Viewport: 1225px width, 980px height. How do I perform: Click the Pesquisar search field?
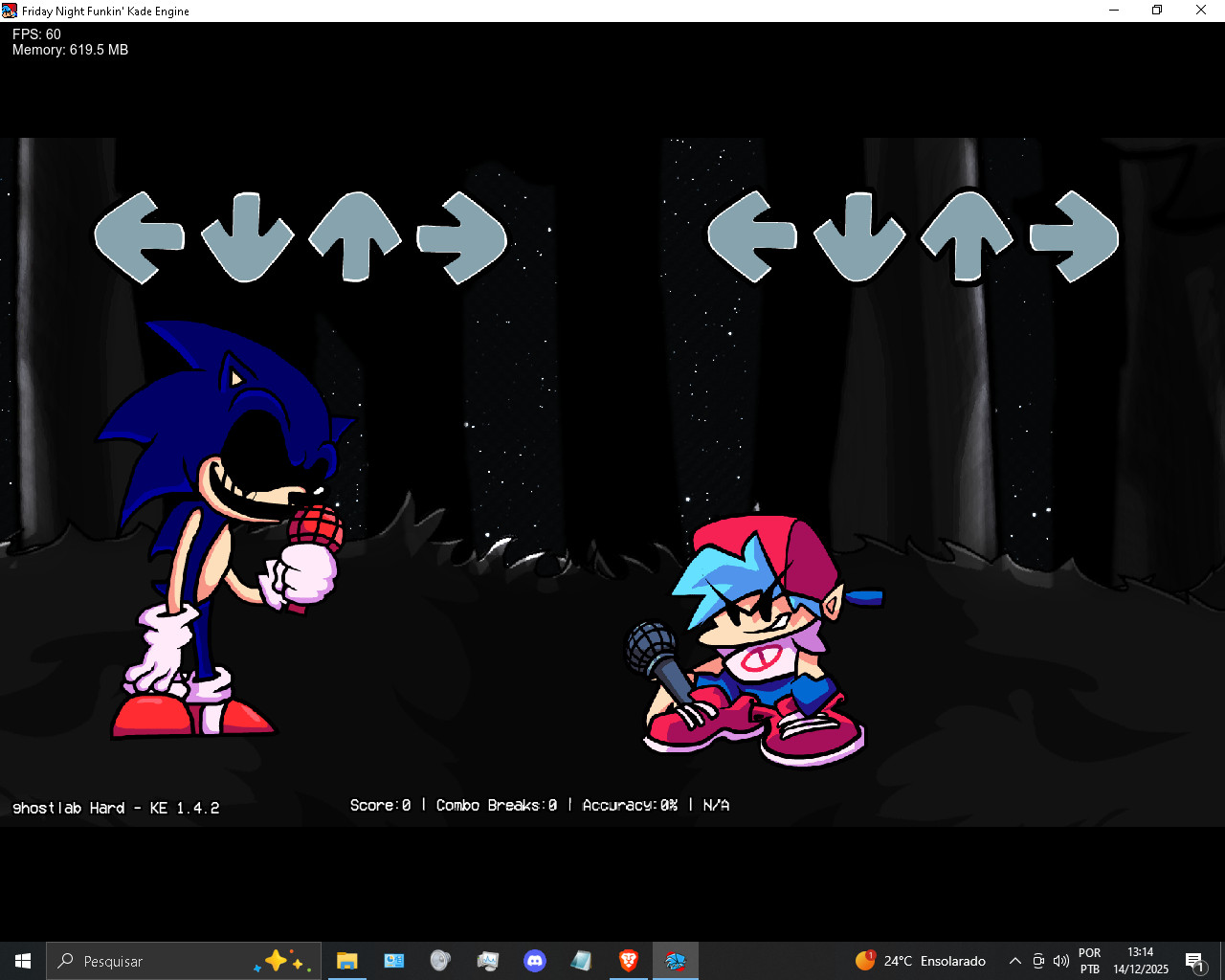[x=184, y=961]
